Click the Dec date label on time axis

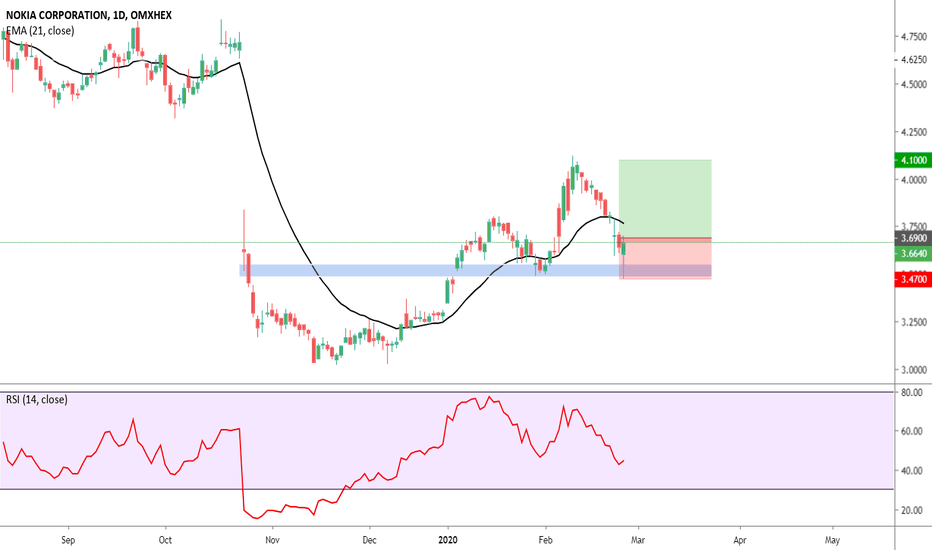tap(369, 540)
